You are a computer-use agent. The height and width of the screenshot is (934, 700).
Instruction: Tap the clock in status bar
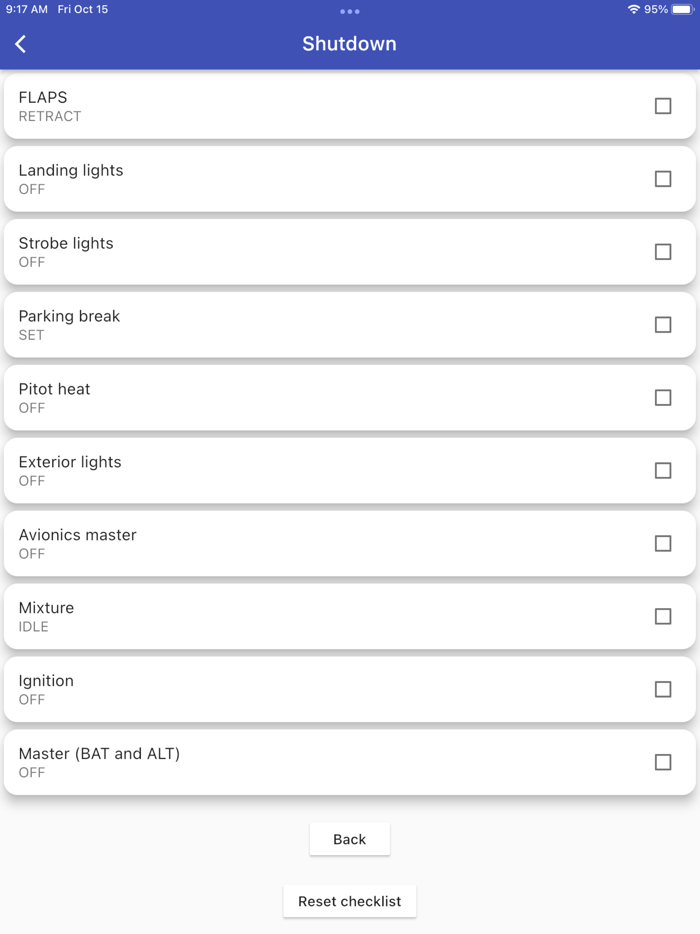tap(27, 9)
